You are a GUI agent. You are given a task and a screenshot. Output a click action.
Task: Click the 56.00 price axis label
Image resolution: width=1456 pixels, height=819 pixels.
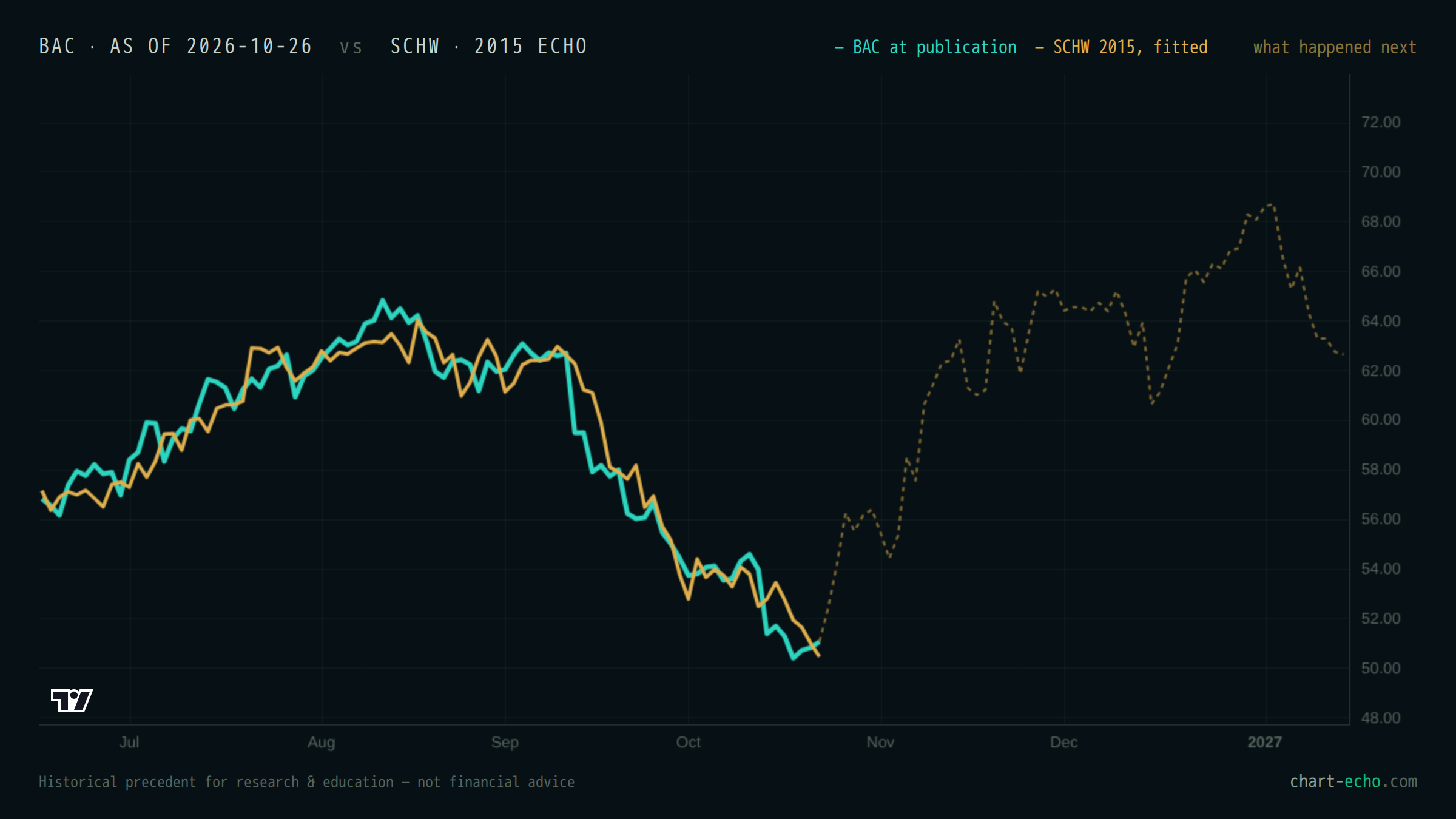tap(1381, 519)
